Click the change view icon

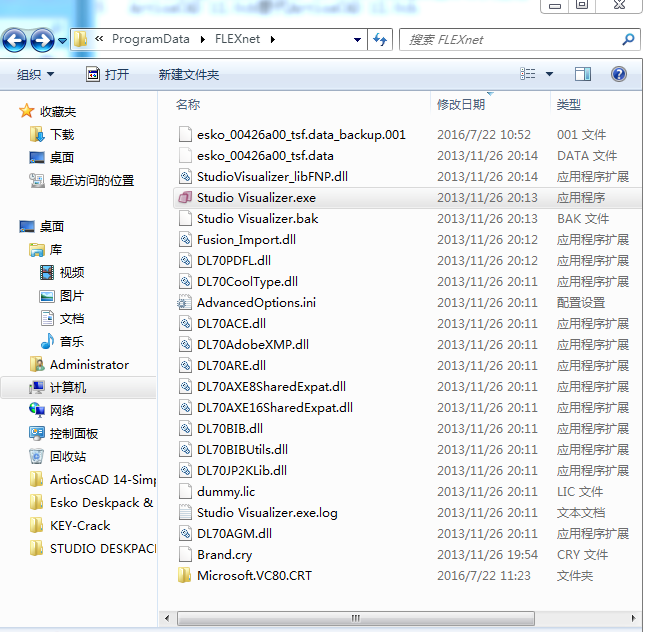(528, 74)
